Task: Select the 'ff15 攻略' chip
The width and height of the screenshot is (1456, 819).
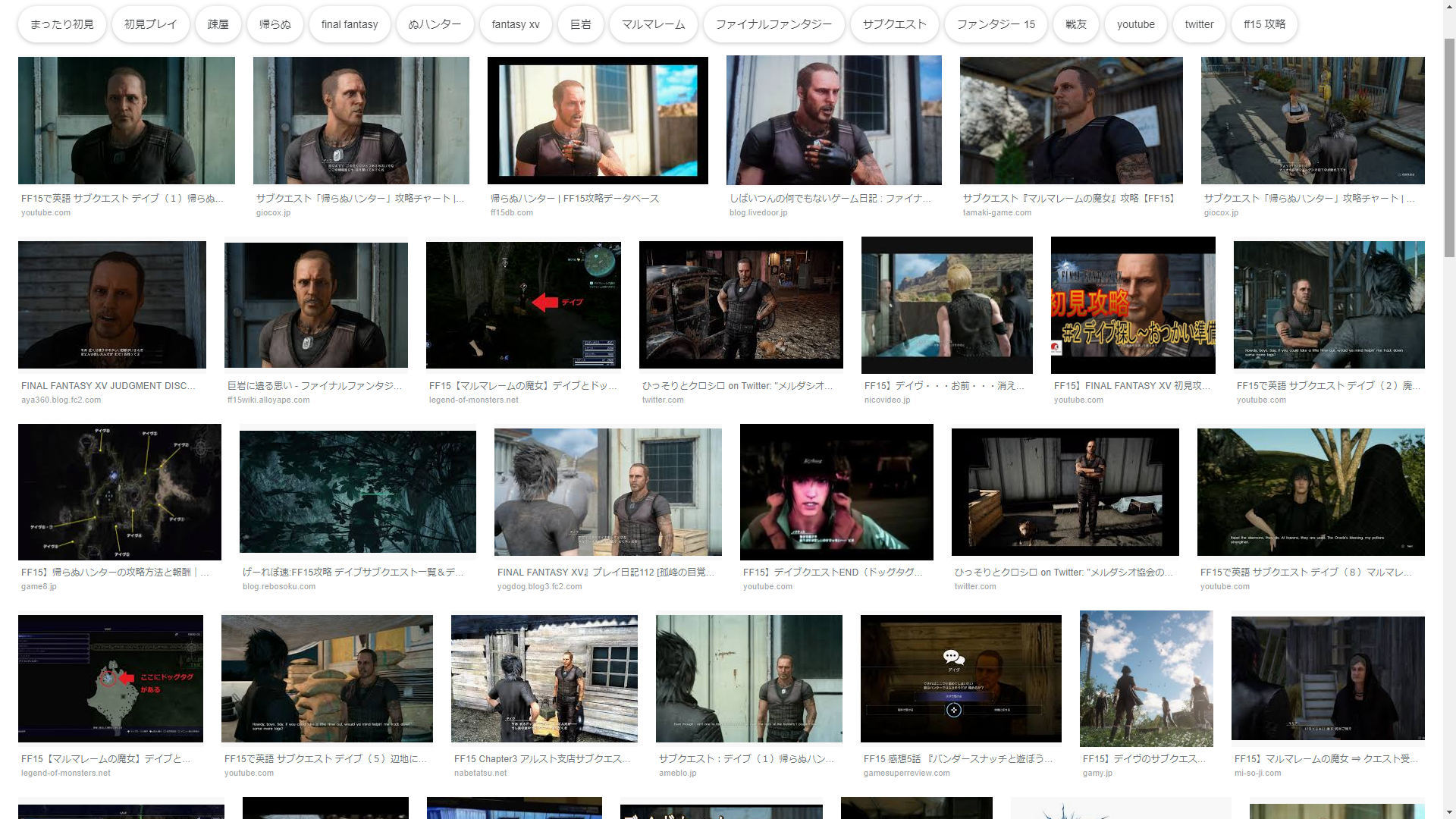Action: [1264, 24]
